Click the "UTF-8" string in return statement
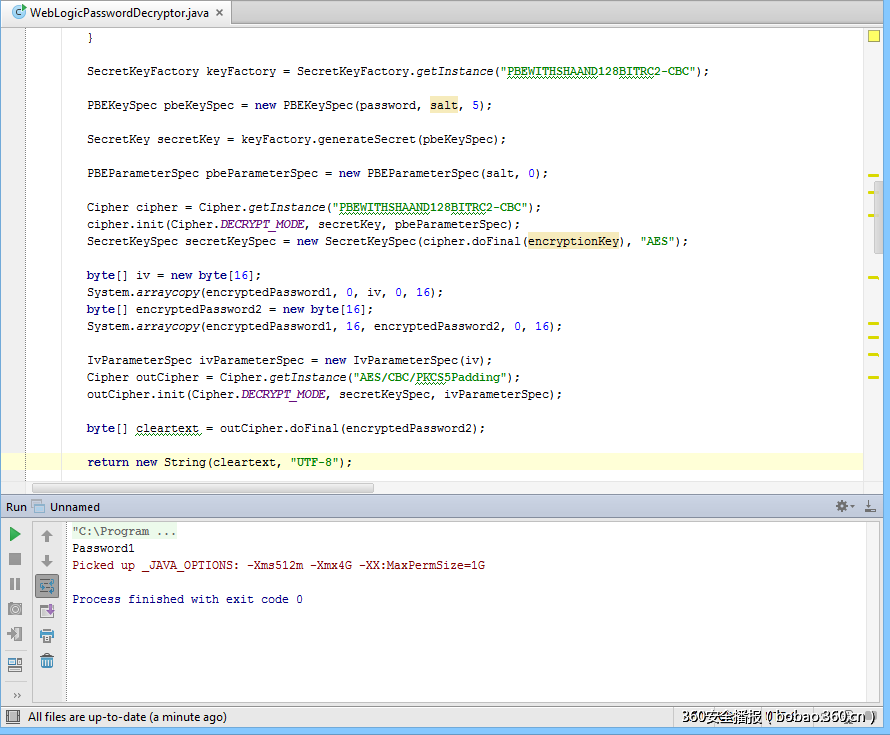The height and width of the screenshot is (735, 890). 317,463
